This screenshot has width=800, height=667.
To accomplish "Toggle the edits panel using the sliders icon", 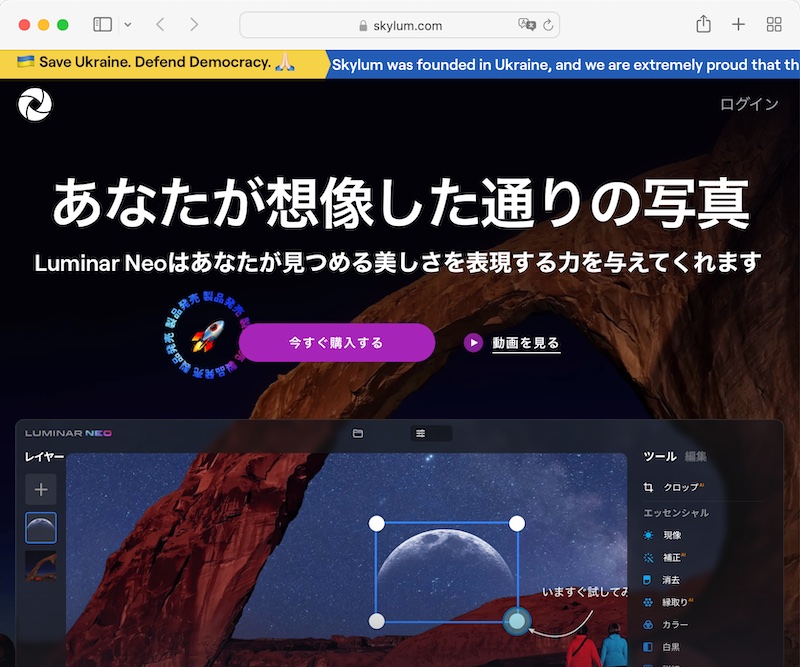I will [420, 433].
